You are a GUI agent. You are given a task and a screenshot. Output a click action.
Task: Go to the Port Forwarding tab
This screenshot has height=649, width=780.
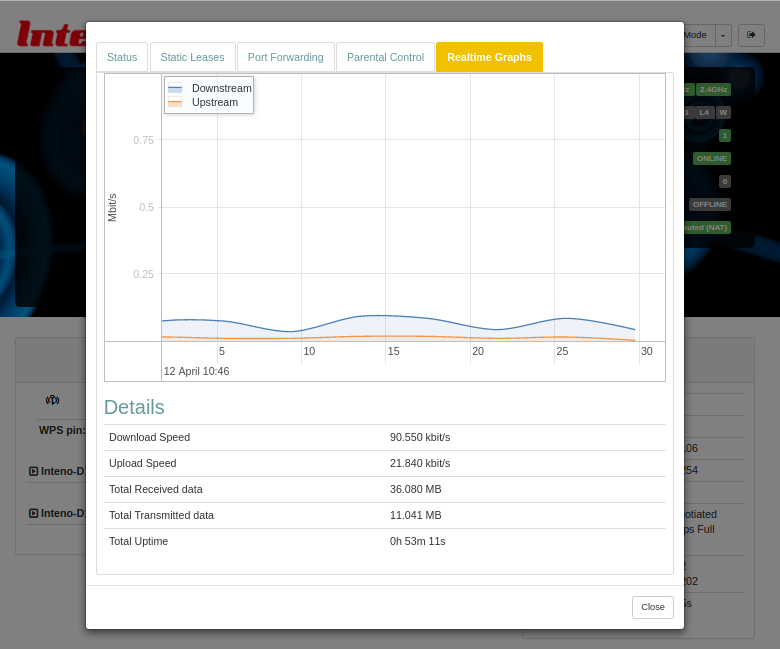click(x=286, y=57)
